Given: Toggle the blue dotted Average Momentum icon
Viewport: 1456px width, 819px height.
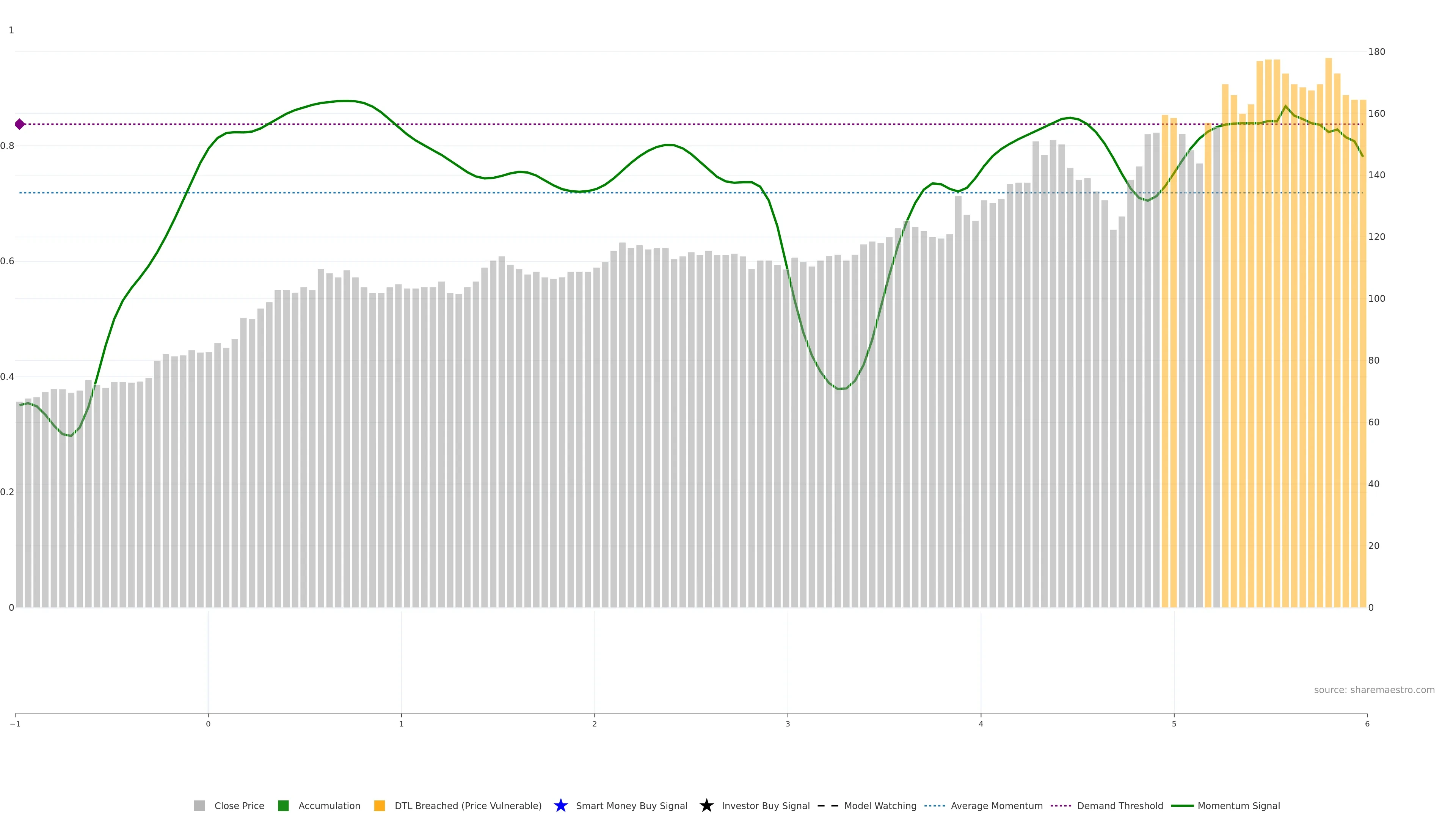Looking at the screenshot, I should (x=934, y=805).
